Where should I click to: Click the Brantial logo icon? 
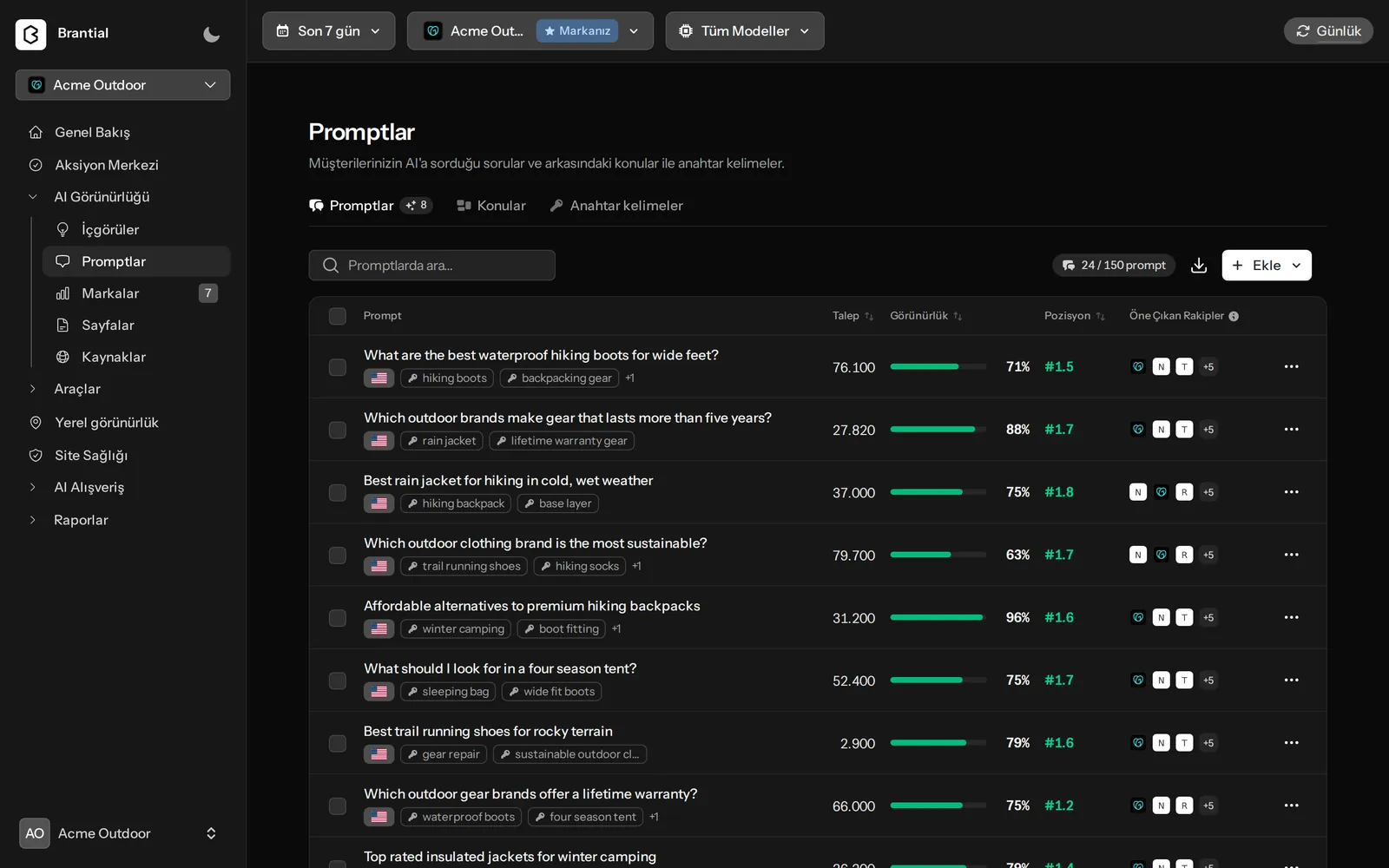30,34
